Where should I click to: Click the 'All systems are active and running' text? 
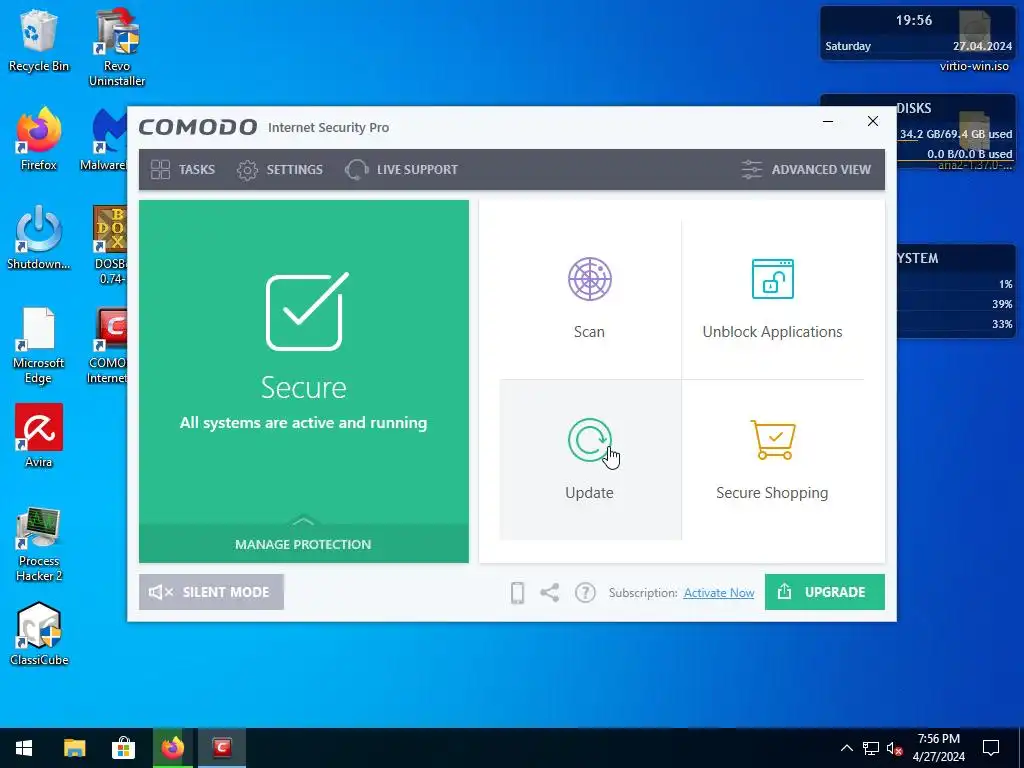(304, 423)
